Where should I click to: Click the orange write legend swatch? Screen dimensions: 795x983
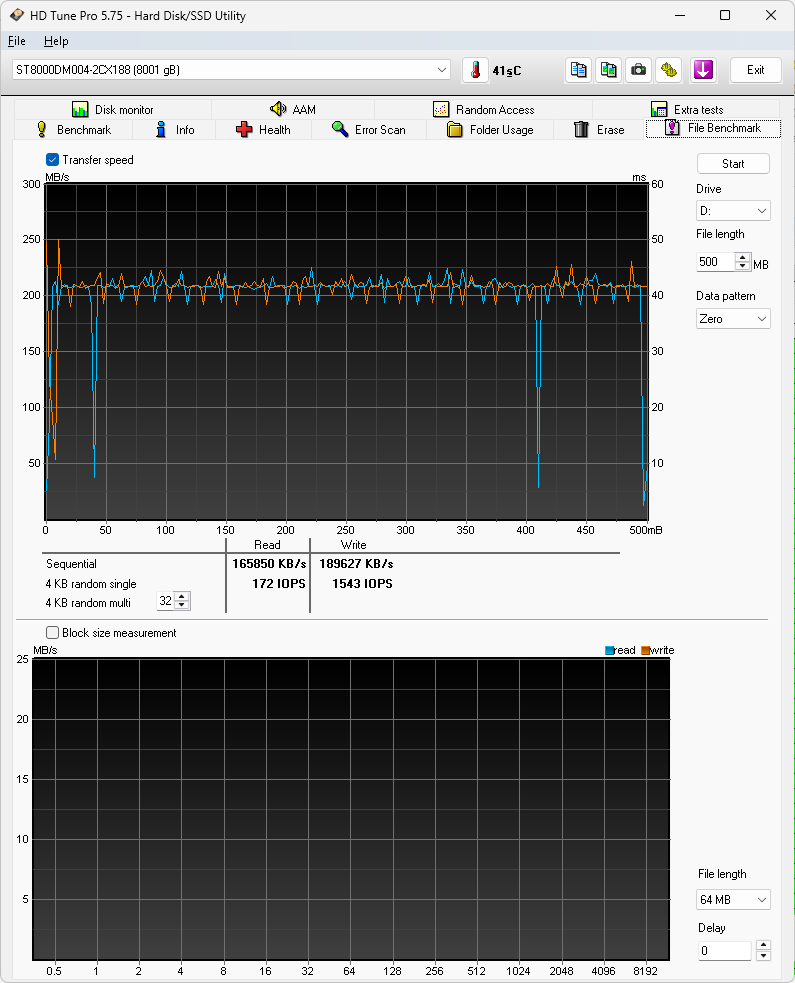pyautogui.click(x=645, y=650)
